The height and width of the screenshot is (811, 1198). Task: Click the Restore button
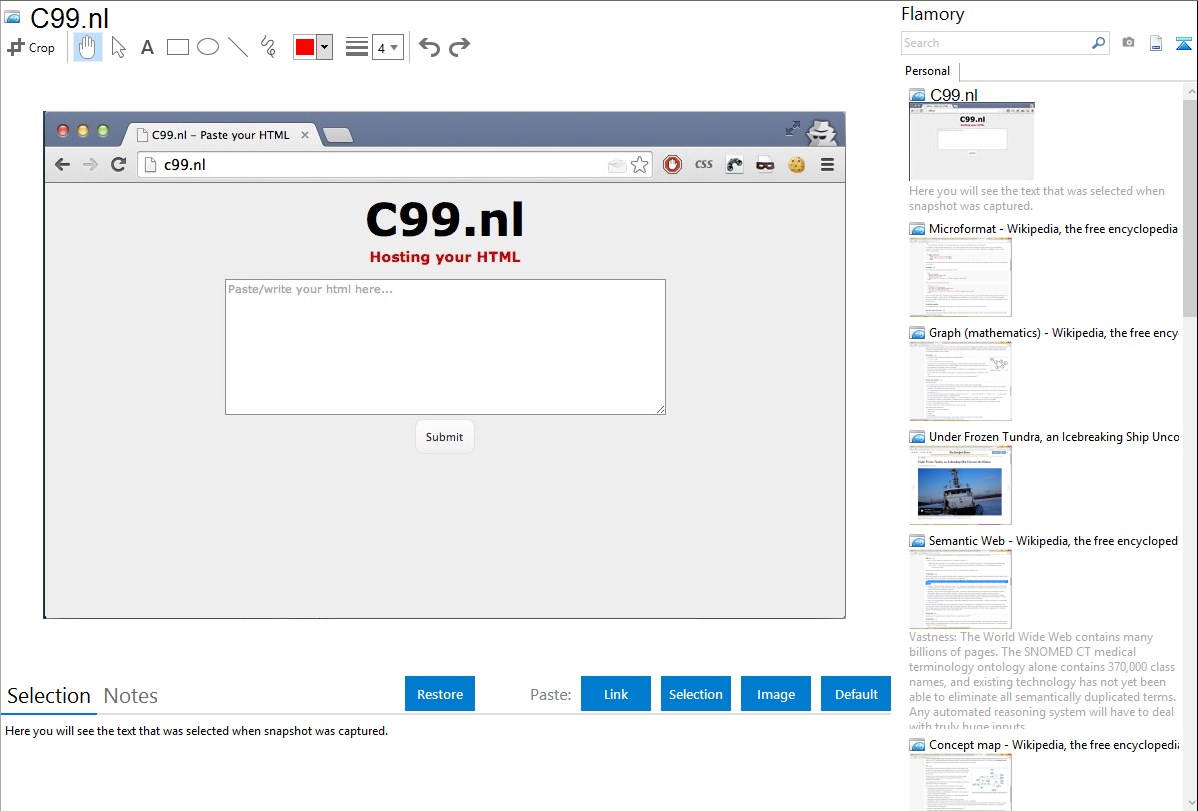(x=440, y=694)
